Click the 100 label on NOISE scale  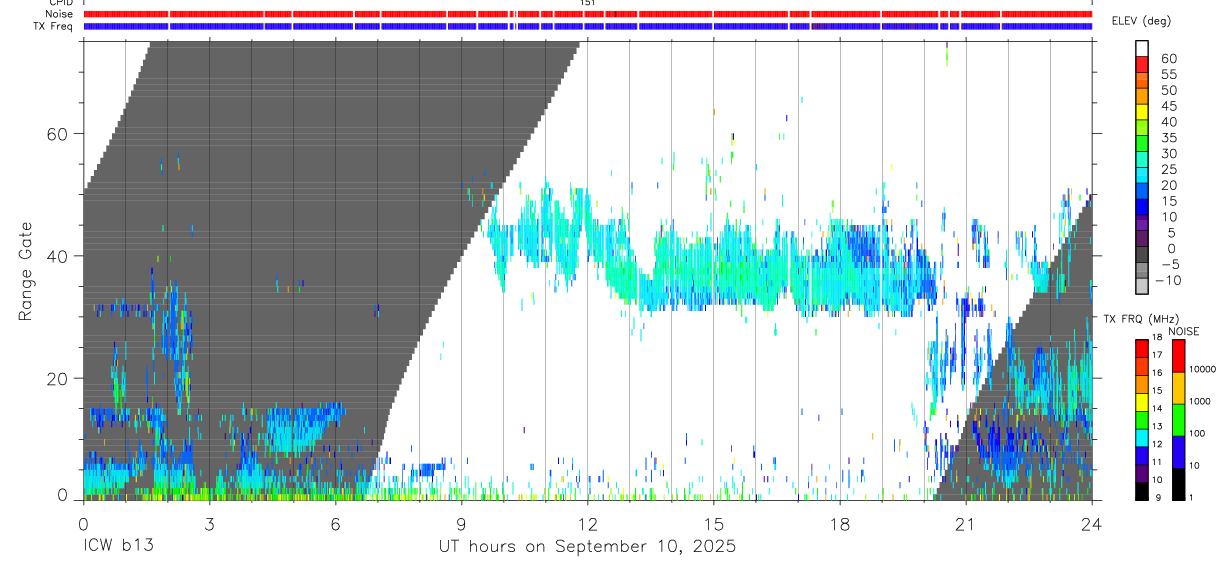[1196, 434]
